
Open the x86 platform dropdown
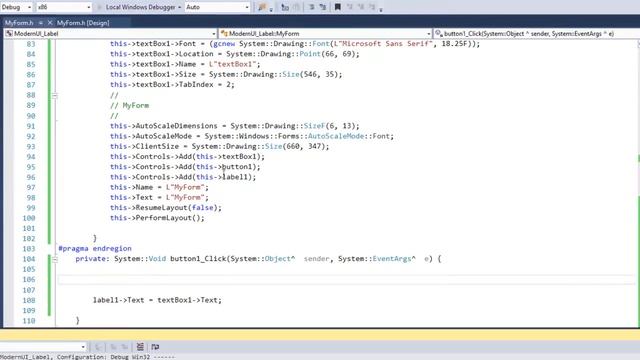(x=64, y=7)
